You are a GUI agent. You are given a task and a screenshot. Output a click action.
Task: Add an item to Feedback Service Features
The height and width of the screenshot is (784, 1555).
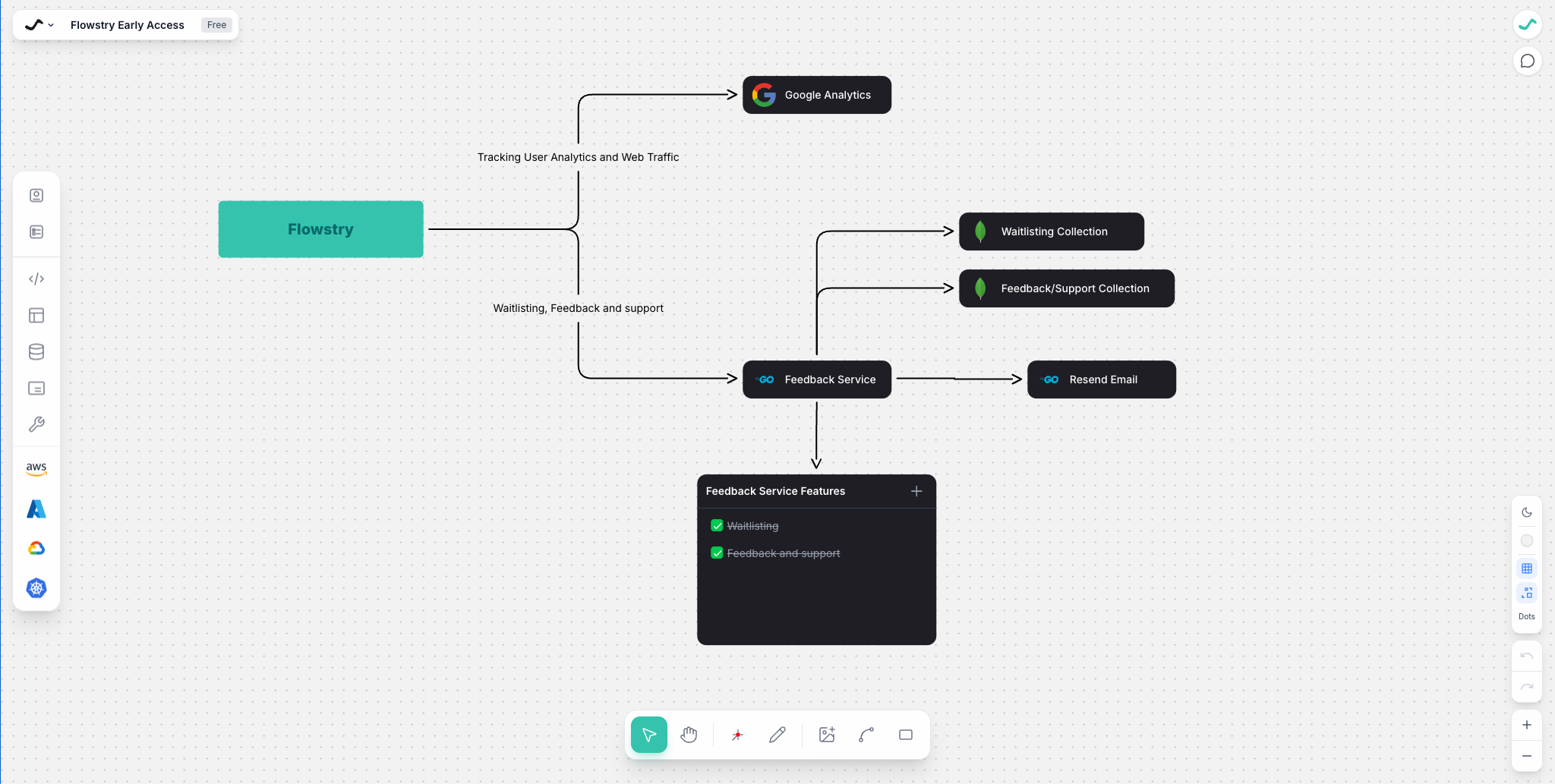pyautogui.click(x=916, y=491)
